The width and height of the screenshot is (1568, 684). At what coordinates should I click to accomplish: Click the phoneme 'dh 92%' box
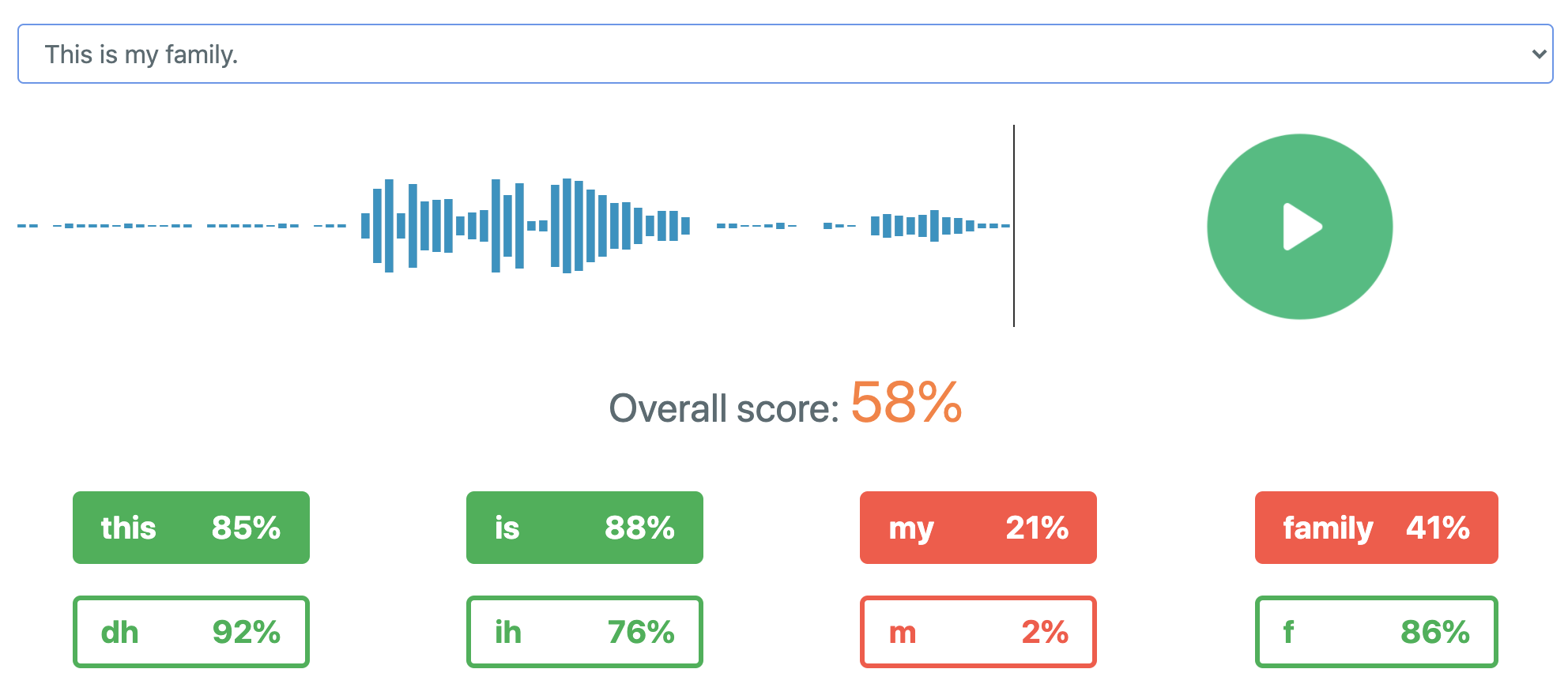tap(190, 631)
